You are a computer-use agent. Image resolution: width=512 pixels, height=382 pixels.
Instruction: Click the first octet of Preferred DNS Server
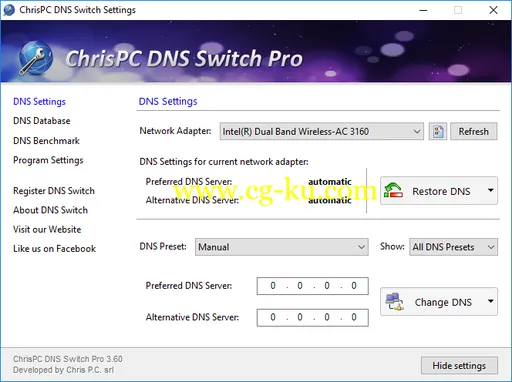[x=273, y=286]
